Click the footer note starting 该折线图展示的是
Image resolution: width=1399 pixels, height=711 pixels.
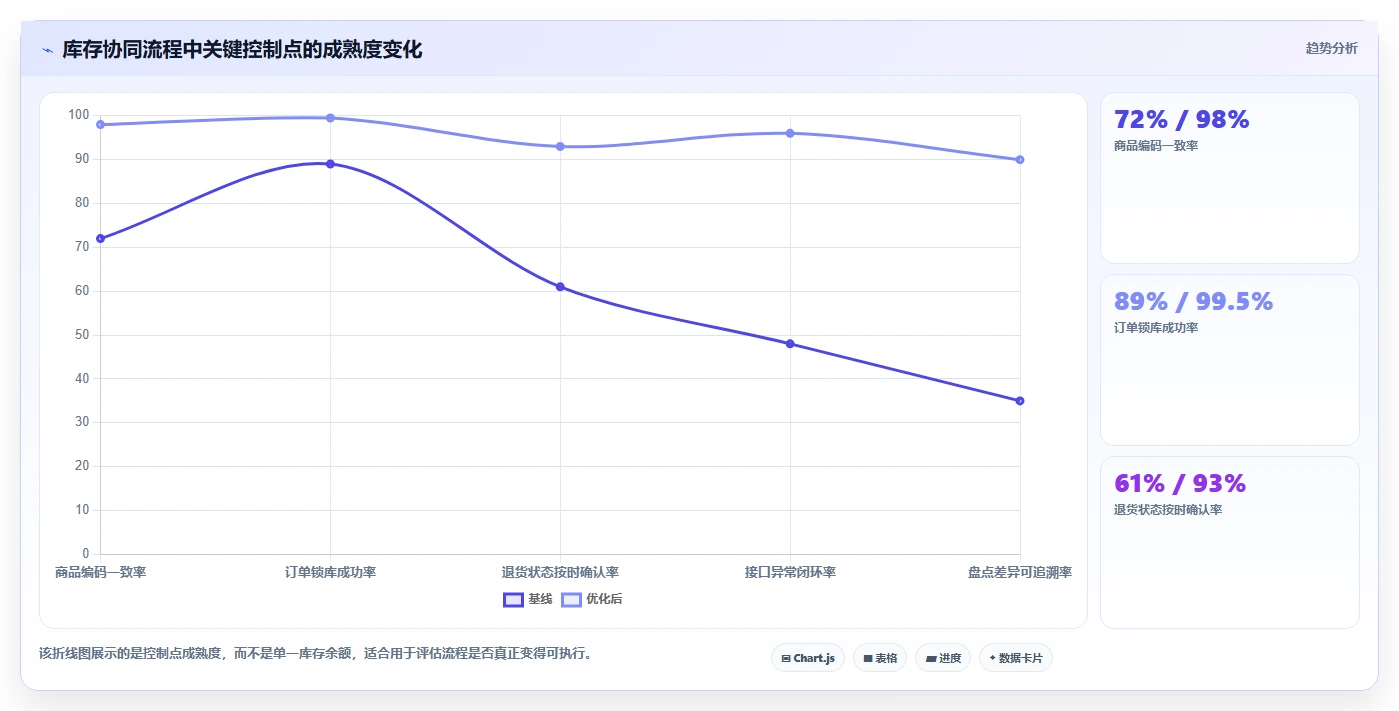(x=316, y=654)
